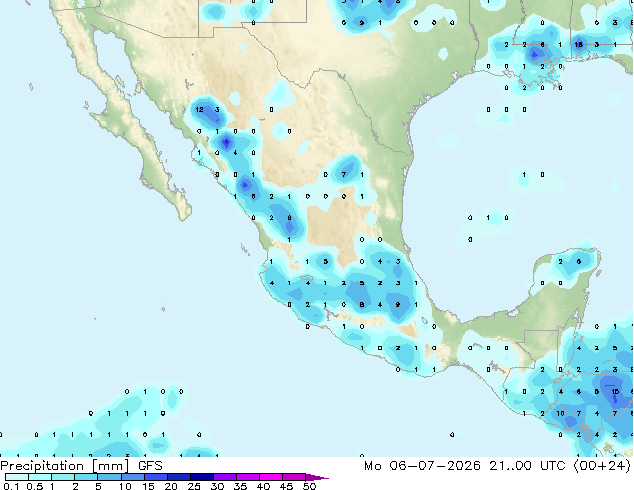Image resolution: width=634 pixels, height=490 pixels.
Task: Click the 20–25 mm legend color swatch
Action: (x=178, y=477)
